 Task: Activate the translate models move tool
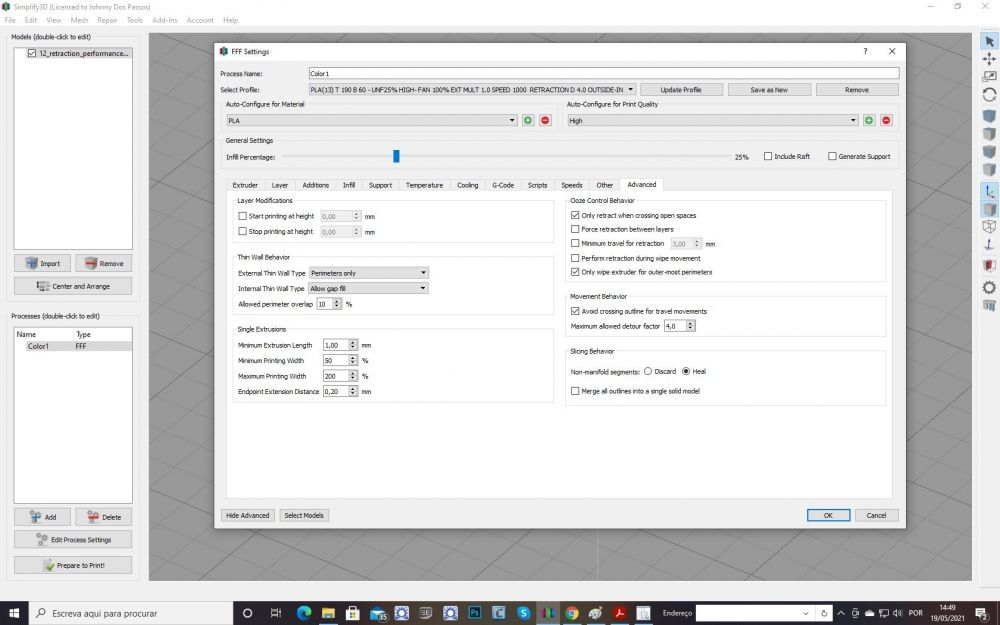[989, 59]
